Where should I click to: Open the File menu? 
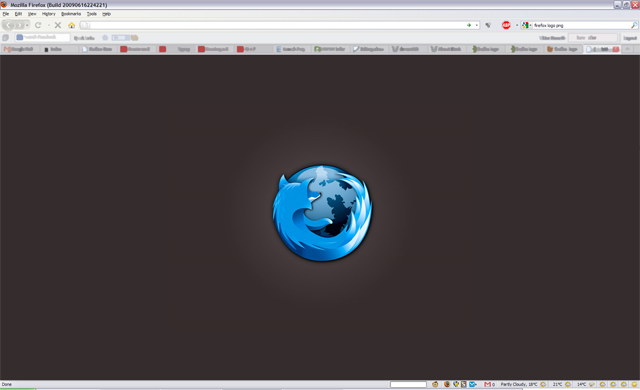[6, 14]
